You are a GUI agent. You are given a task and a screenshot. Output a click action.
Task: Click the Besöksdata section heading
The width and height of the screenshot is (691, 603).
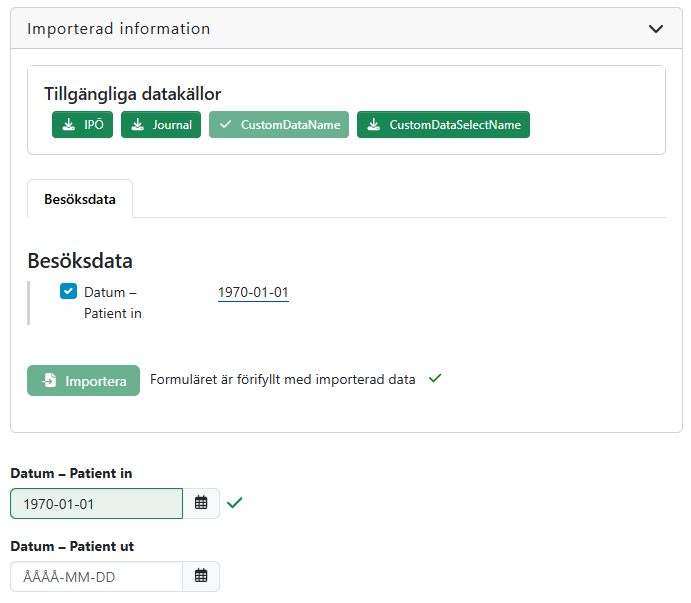point(80,261)
